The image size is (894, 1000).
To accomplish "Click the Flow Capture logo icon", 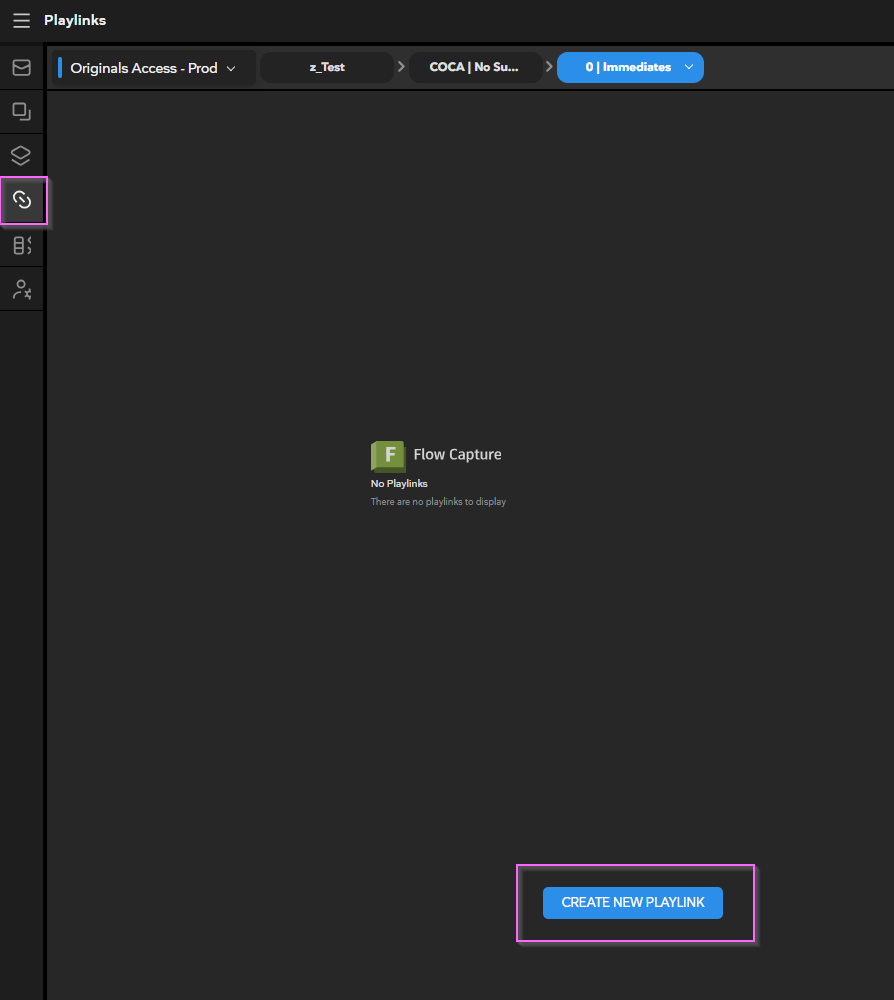I will tap(388, 456).
